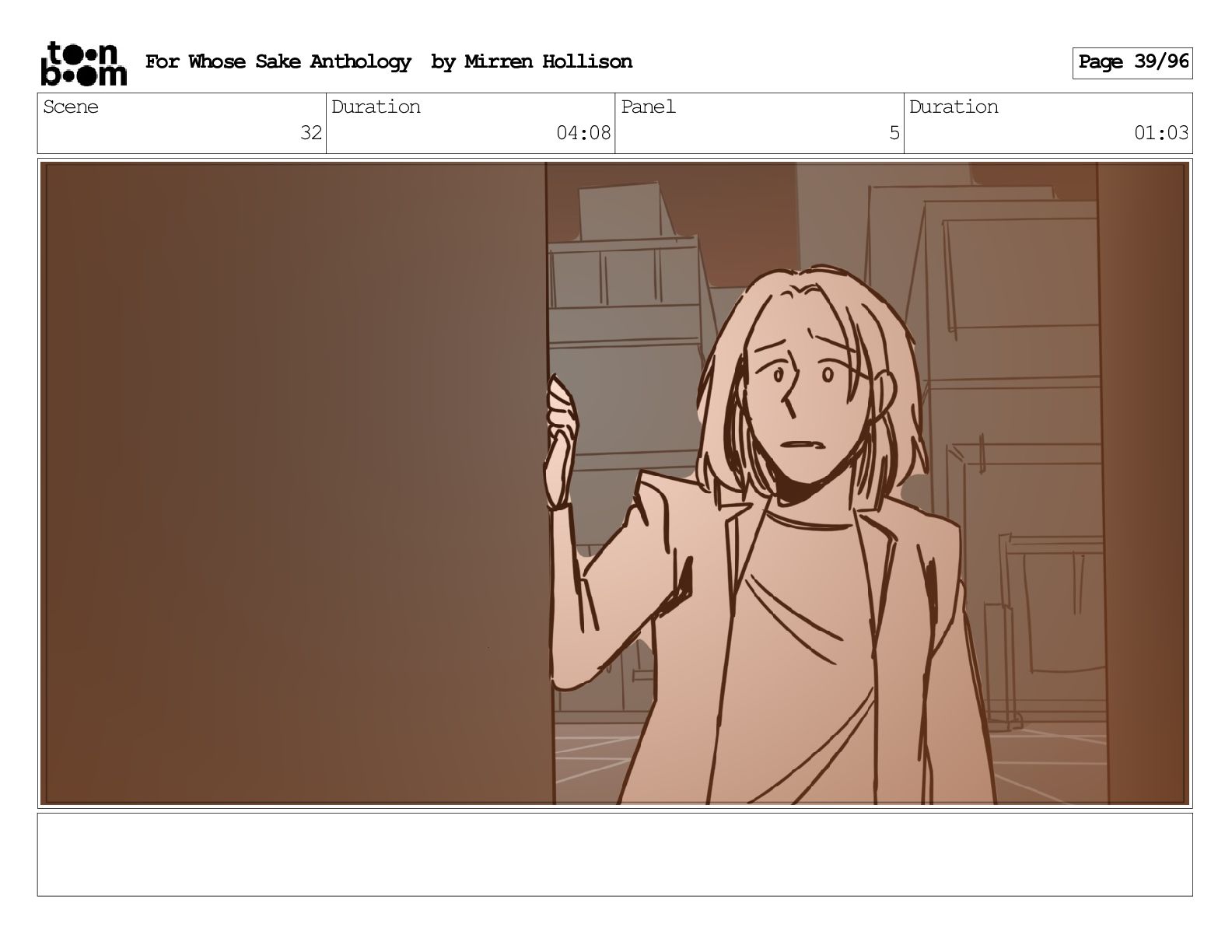This screenshot has height=952, width=1232.
Task: Click the 'Page 39/96' box
Action: pos(1132,62)
